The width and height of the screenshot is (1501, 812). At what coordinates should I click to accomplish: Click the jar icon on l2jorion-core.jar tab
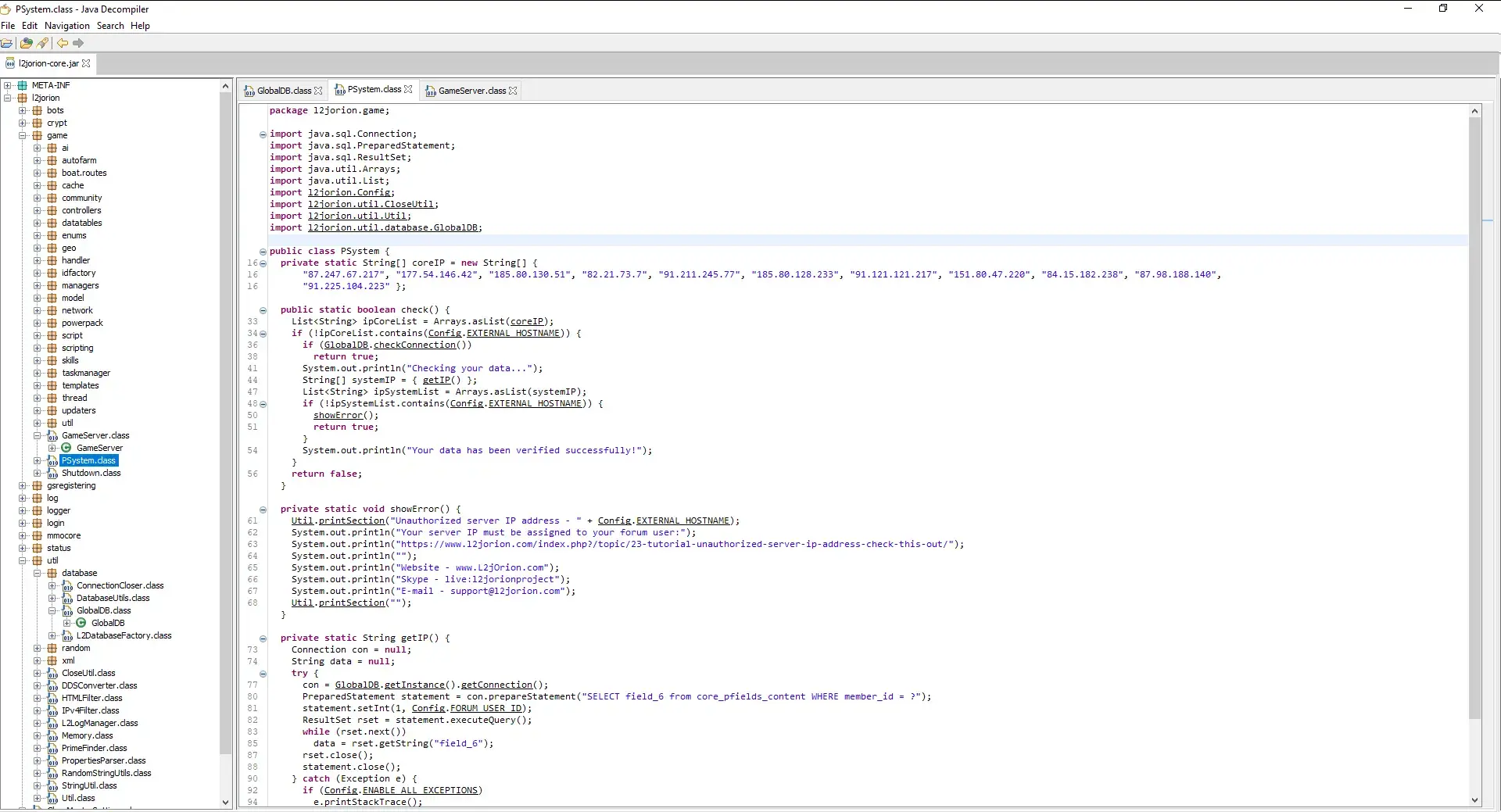(x=10, y=63)
